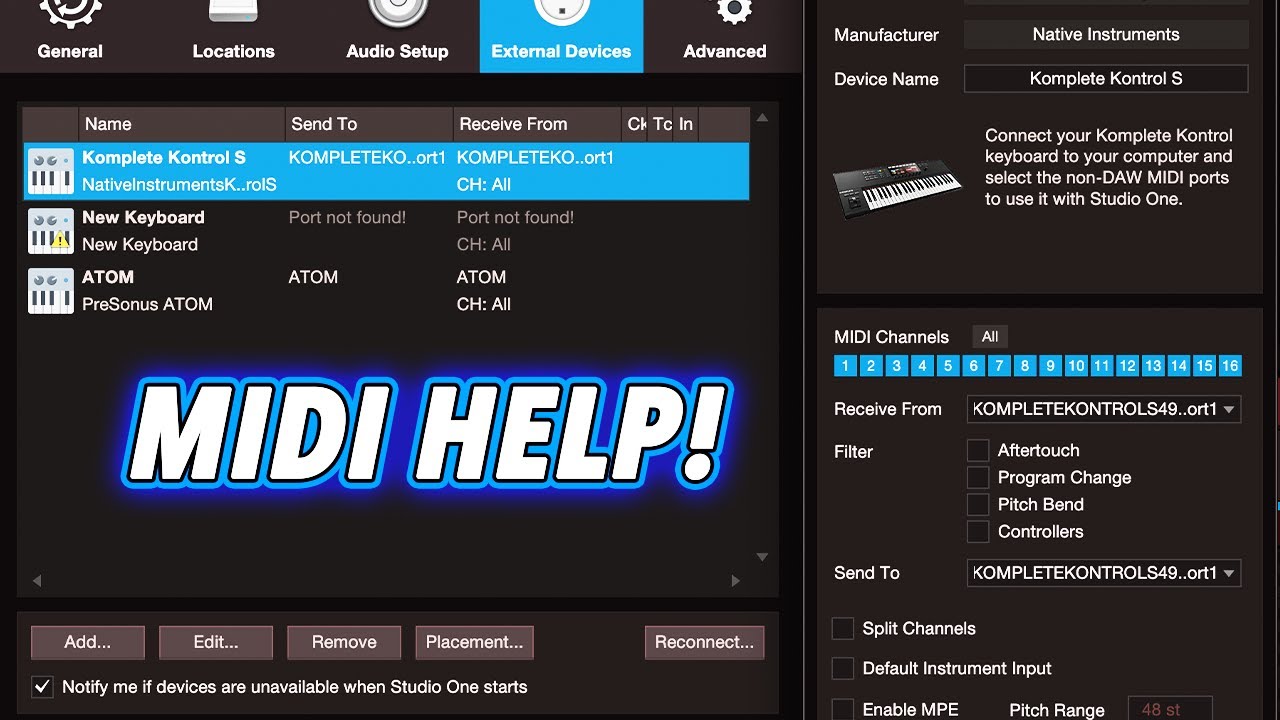Image resolution: width=1280 pixels, height=720 pixels.
Task: Toggle the Enable MPE checkbox
Action: pos(843,709)
